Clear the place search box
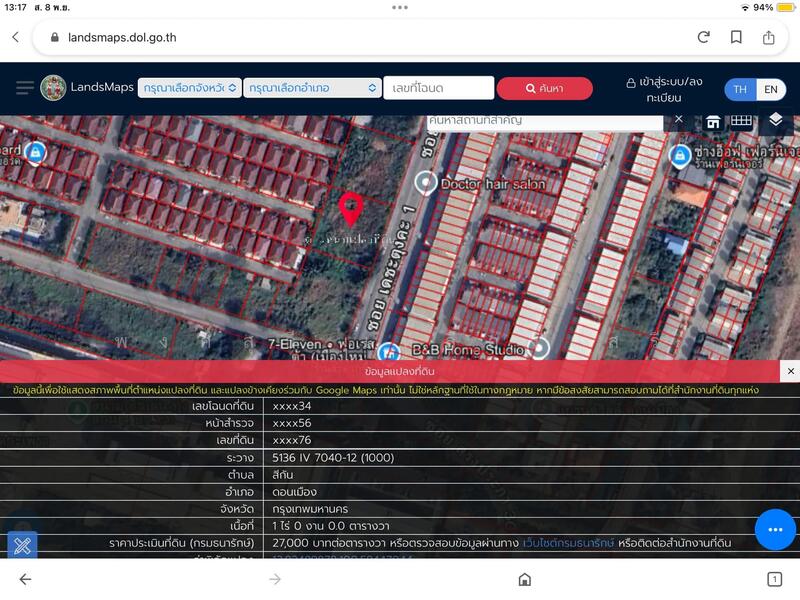 click(678, 119)
